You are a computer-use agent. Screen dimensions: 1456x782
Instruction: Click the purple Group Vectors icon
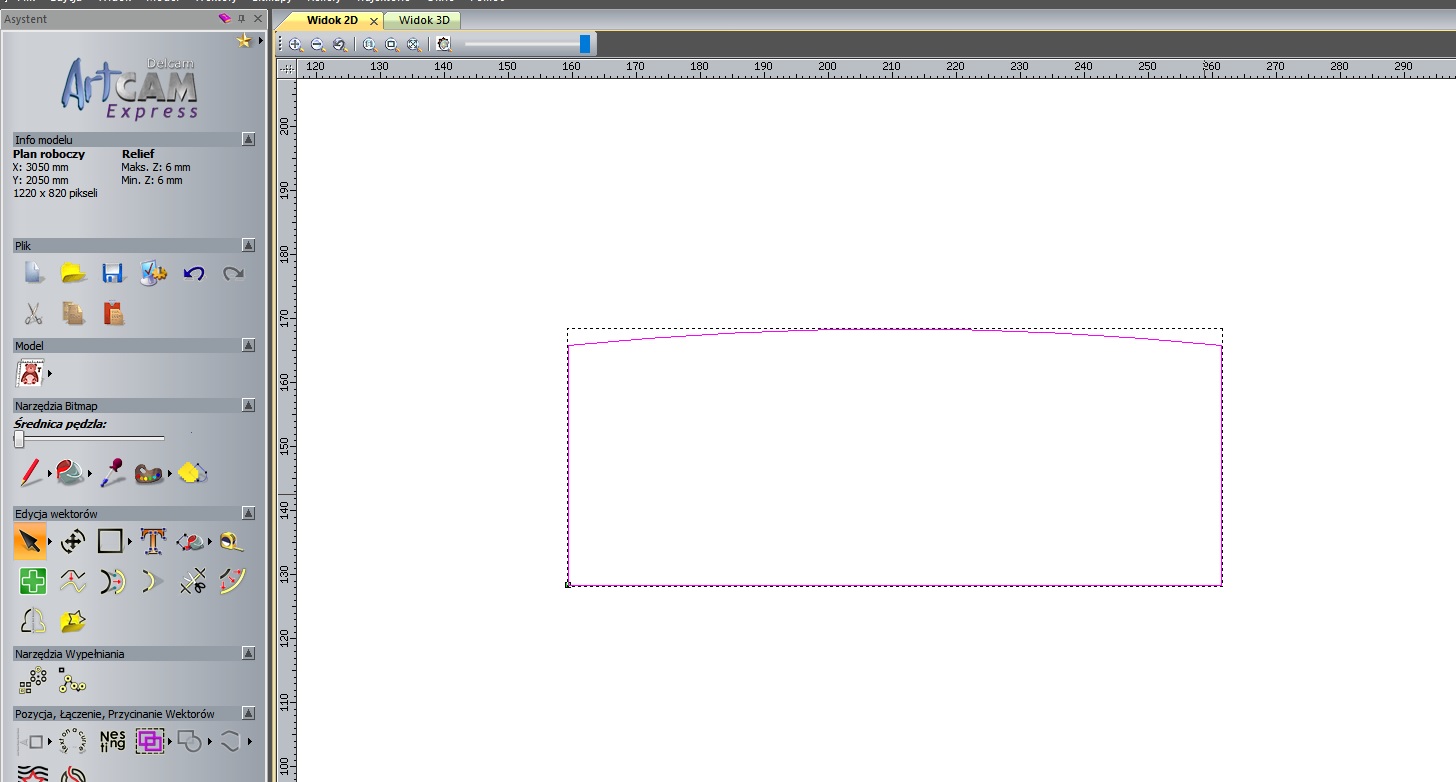pos(150,741)
